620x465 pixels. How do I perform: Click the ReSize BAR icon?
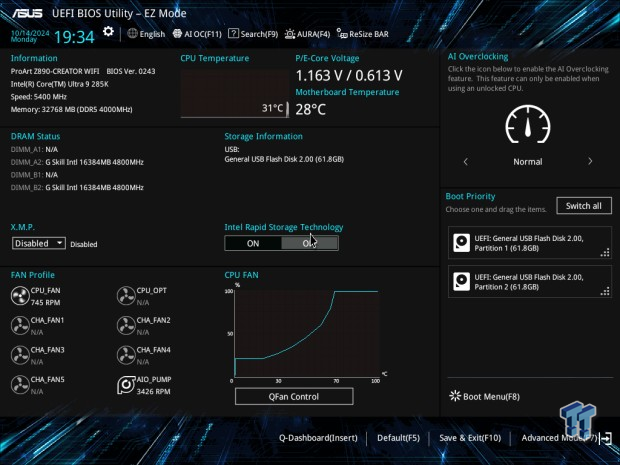tap(342, 33)
